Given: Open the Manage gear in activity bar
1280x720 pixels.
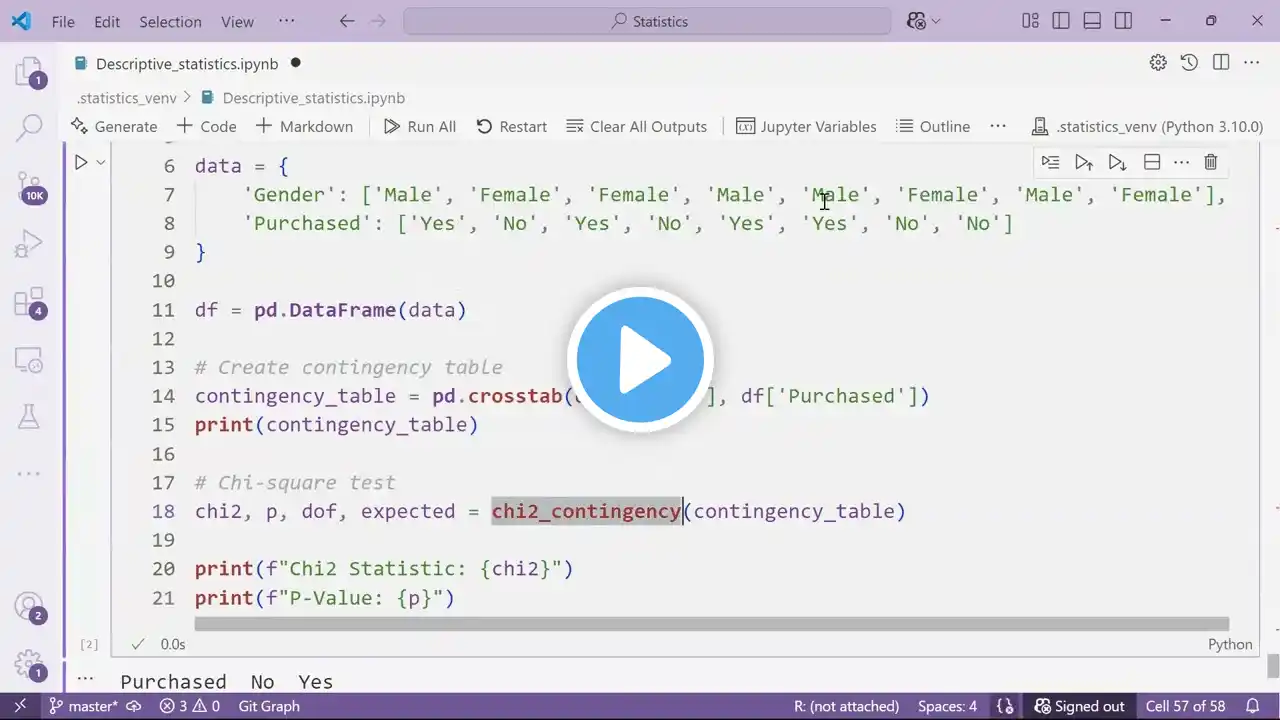Looking at the screenshot, I should [29, 664].
